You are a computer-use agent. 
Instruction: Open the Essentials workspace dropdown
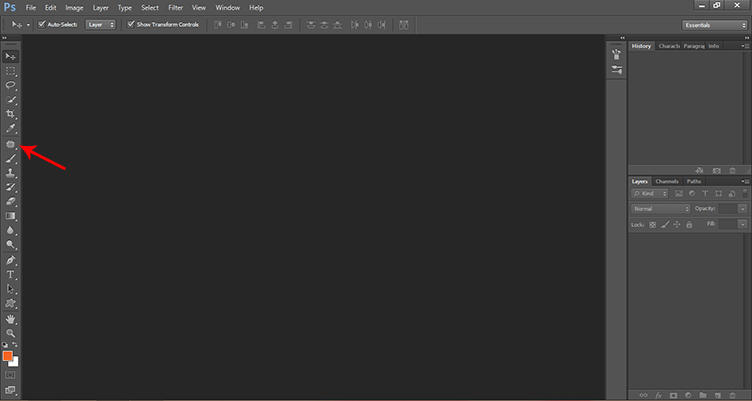714,23
